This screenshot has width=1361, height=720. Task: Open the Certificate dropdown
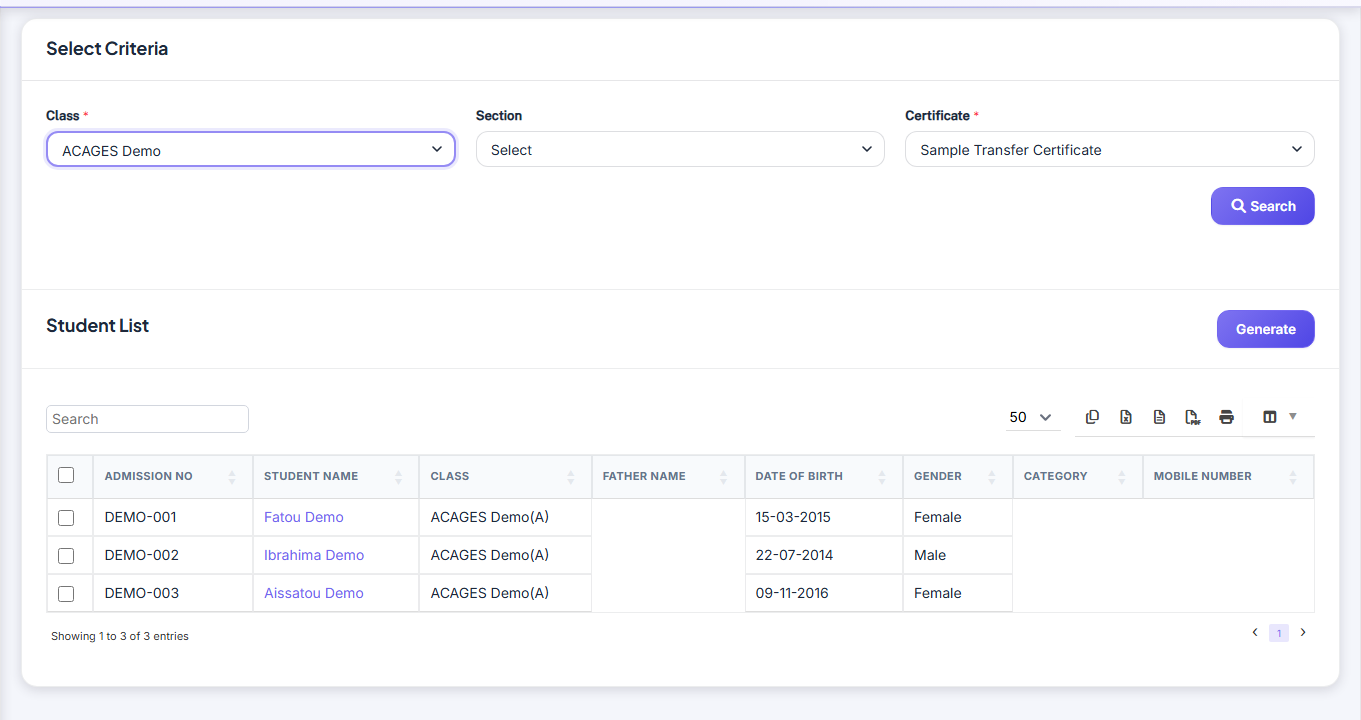tap(1110, 150)
